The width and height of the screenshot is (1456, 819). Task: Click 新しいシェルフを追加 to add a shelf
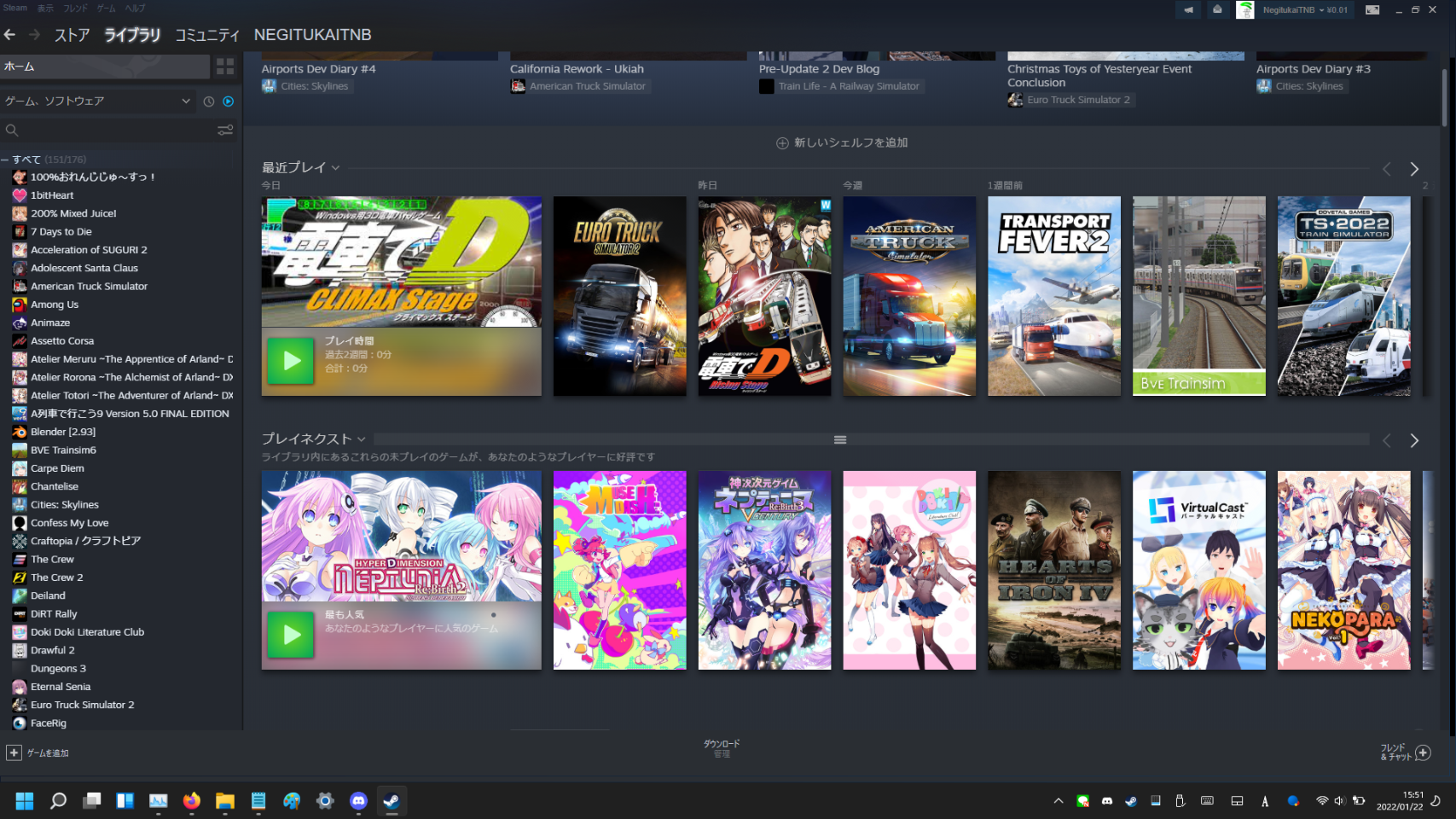click(842, 143)
